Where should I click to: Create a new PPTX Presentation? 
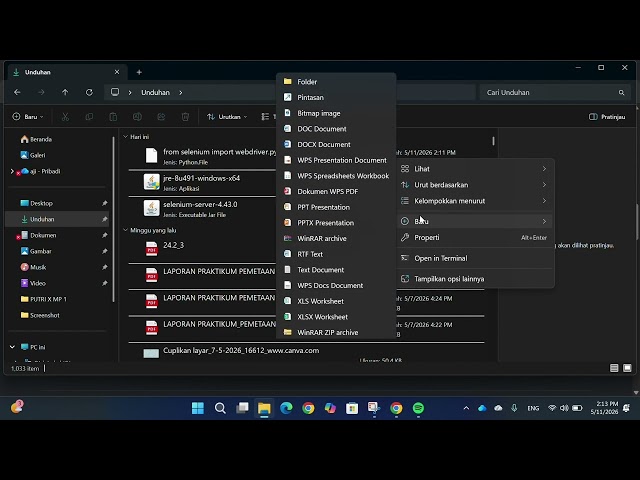336,223
